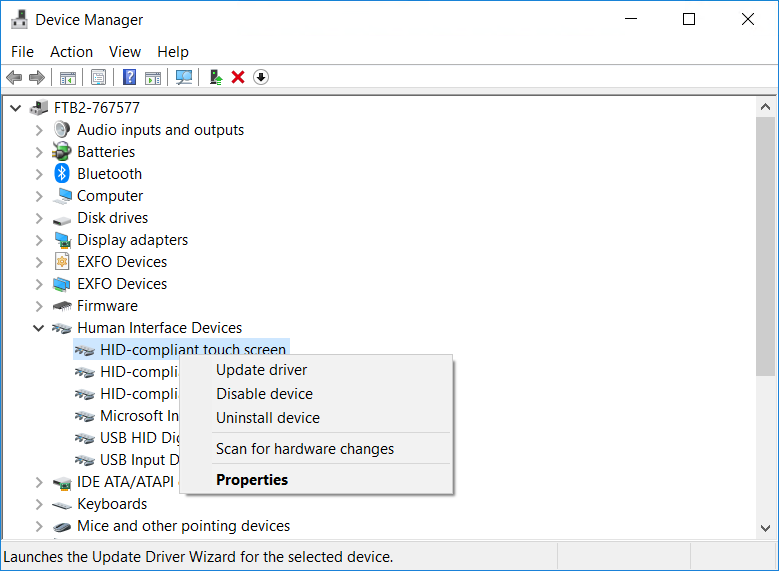Collapse the Human Interface Devices category

coord(39,328)
